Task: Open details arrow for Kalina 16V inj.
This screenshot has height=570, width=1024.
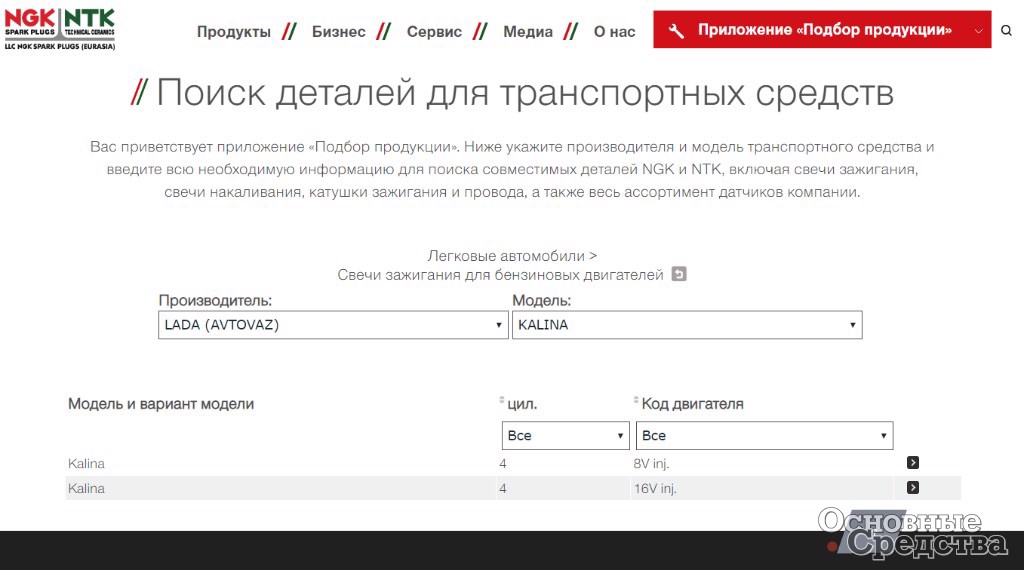Action: (x=913, y=488)
